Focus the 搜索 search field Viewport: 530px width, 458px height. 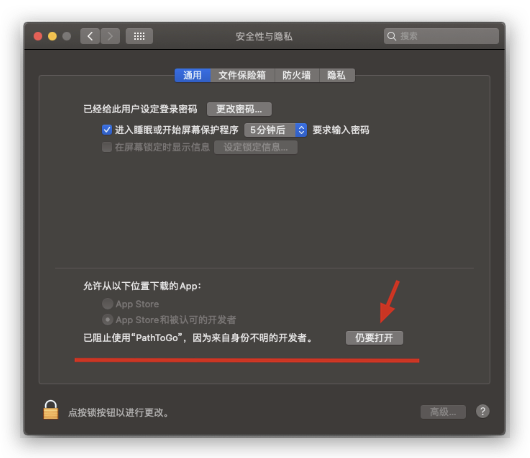click(x=441, y=36)
